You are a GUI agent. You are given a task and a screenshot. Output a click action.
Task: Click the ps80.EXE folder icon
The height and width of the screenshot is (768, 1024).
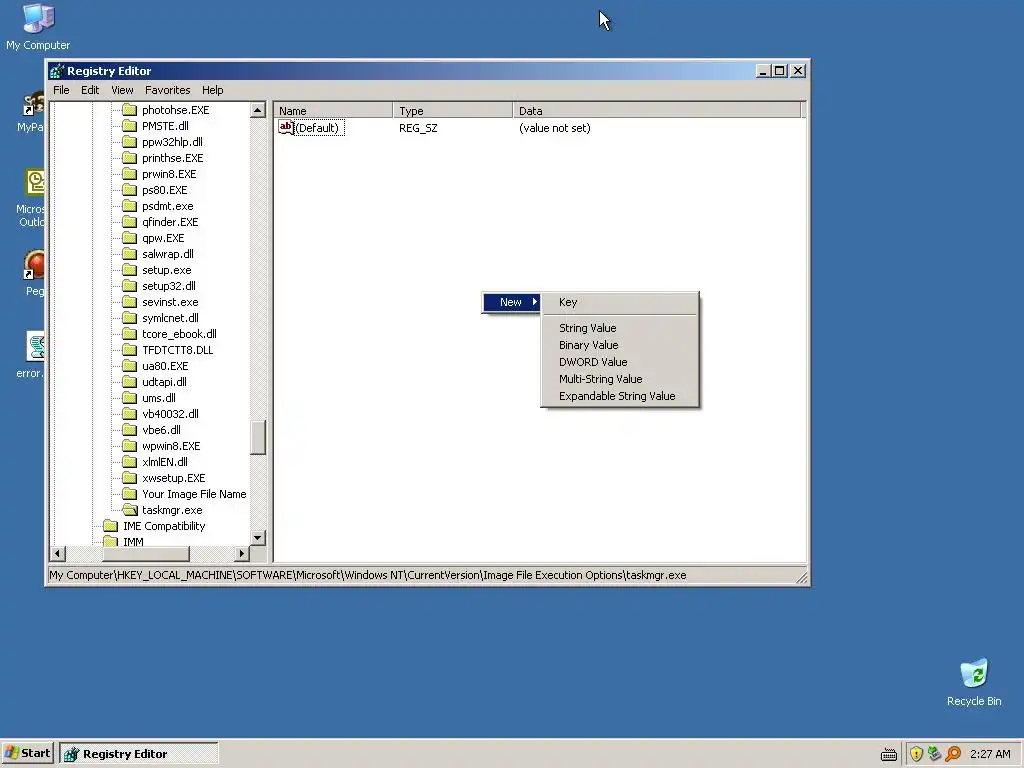click(x=130, y=190)
